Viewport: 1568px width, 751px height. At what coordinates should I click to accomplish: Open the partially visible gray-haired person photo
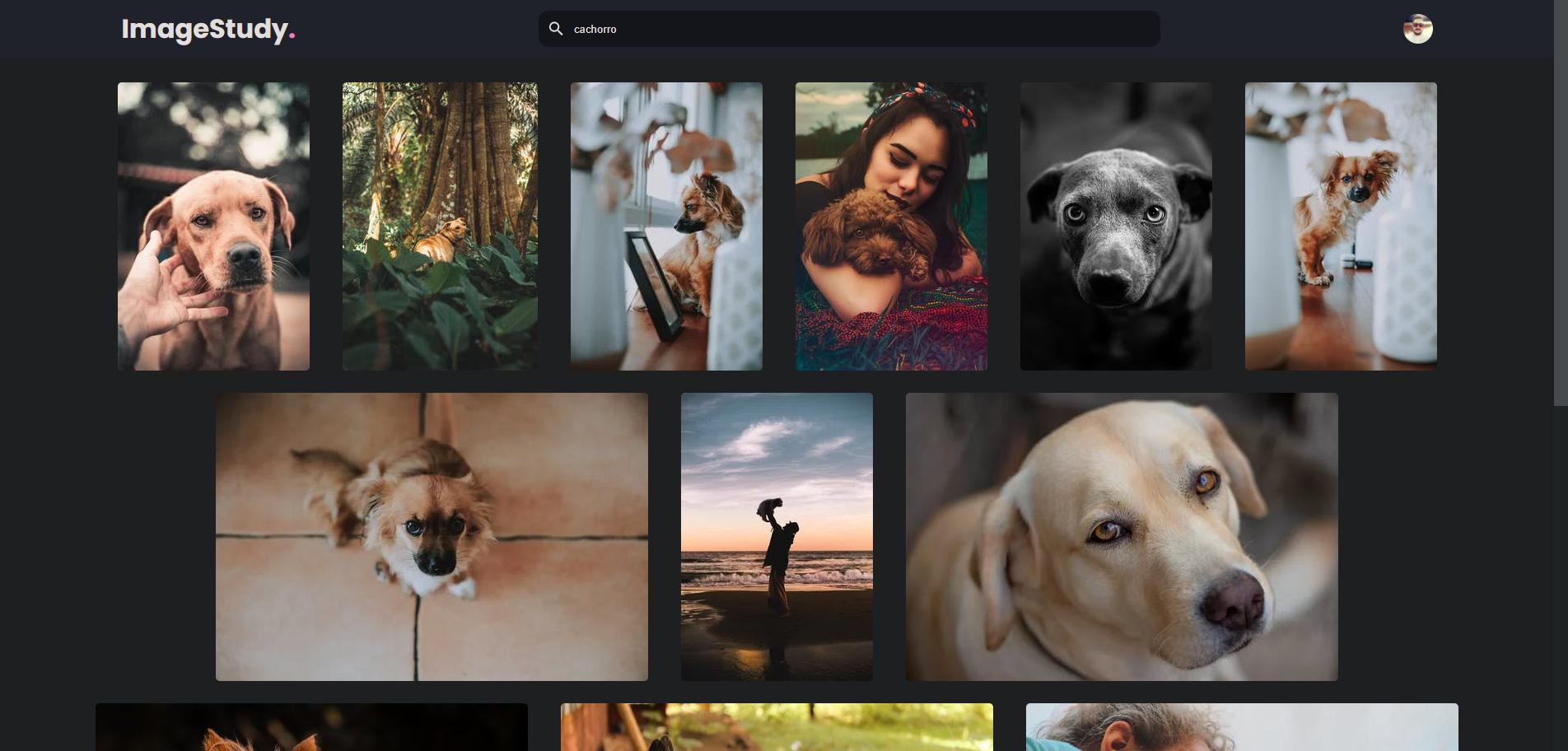pos(1242,727)
